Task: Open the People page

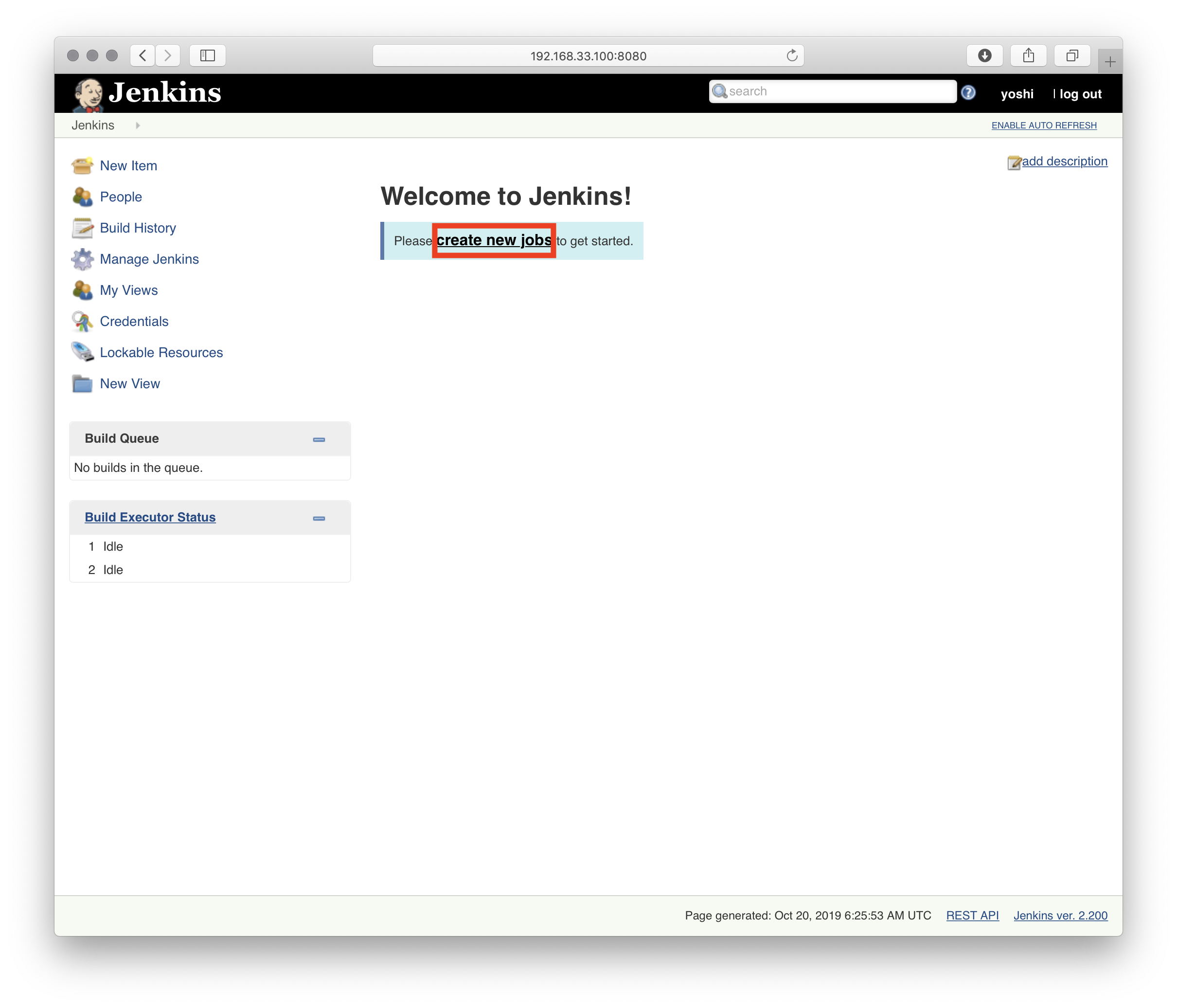Action: (121, 197)
